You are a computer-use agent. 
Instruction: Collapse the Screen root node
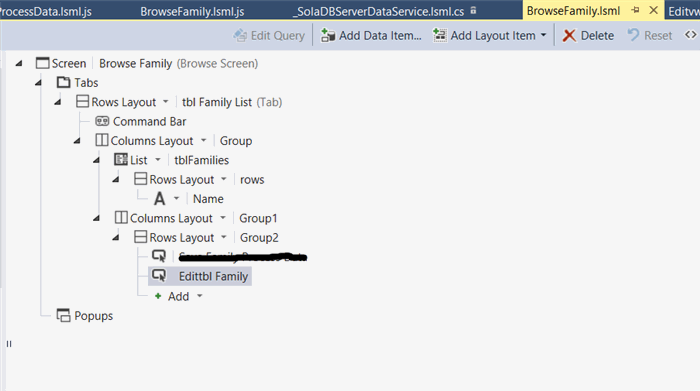point(19,63)
